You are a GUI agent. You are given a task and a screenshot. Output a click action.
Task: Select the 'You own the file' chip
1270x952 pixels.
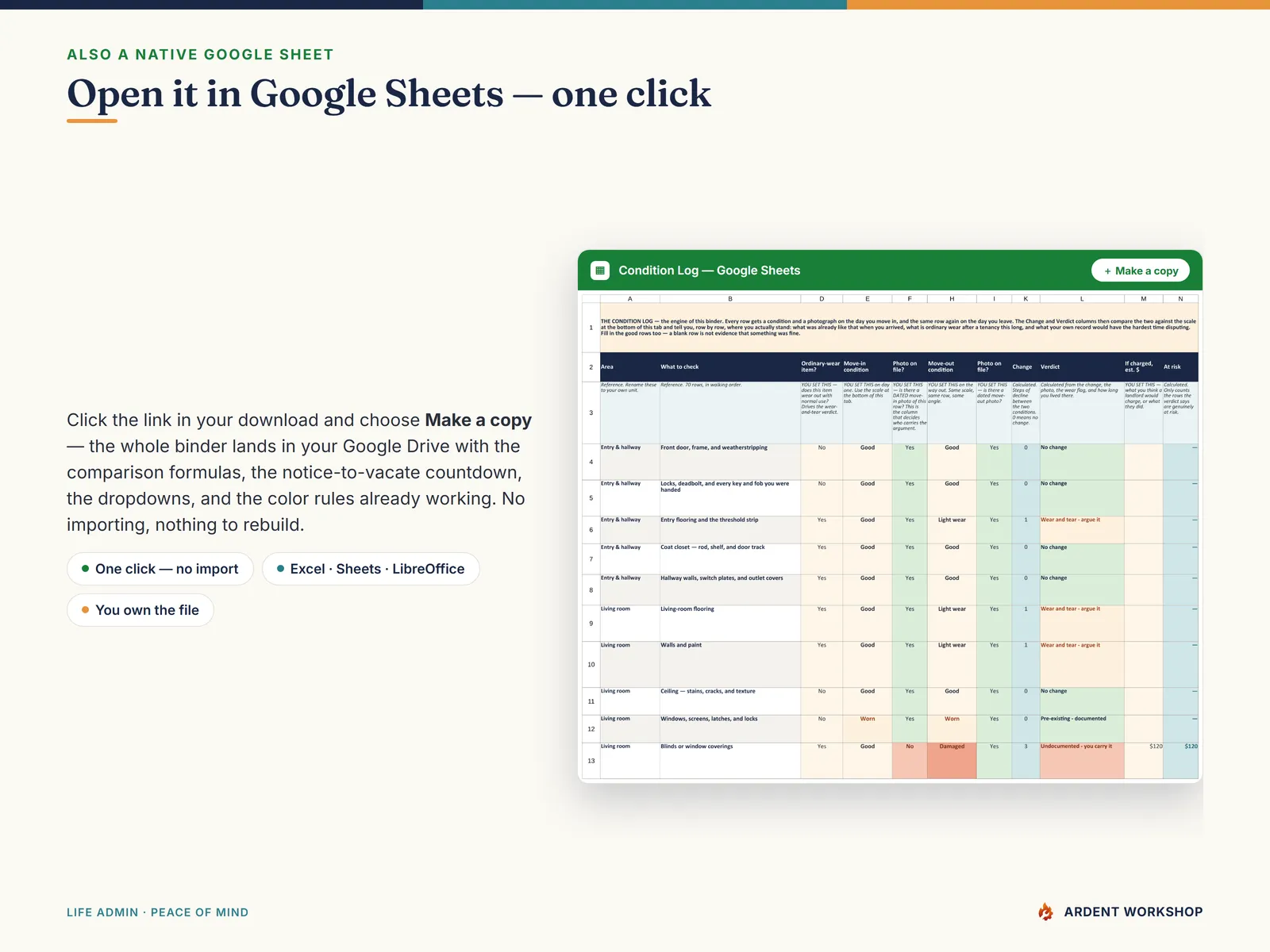pos(140,610)
